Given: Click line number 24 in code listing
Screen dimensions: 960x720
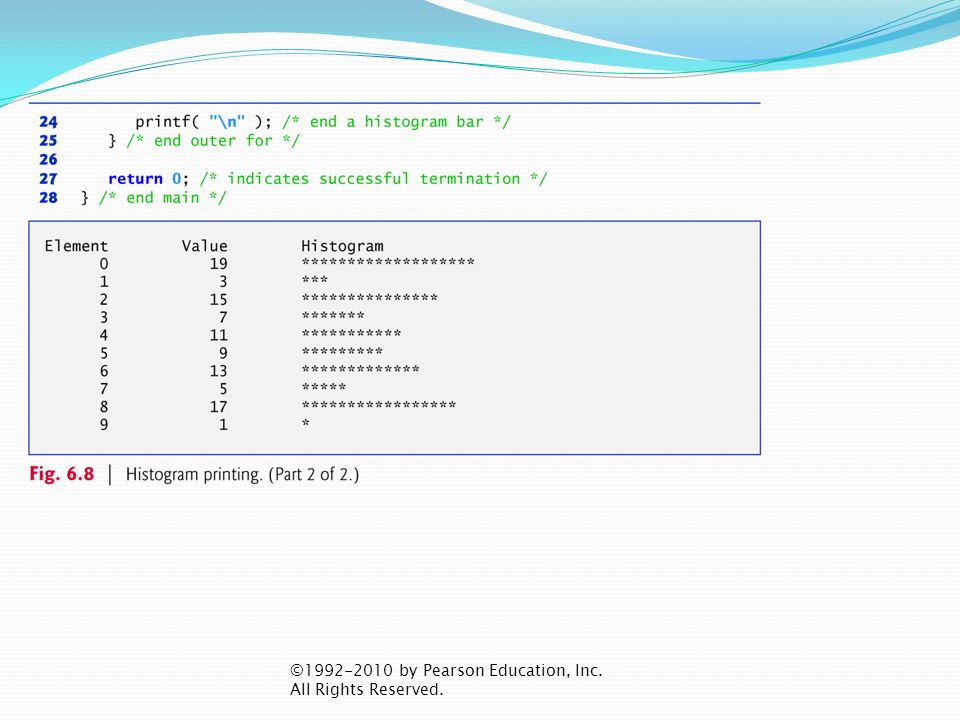Looking at the screenshot, I should click(48, 122).
